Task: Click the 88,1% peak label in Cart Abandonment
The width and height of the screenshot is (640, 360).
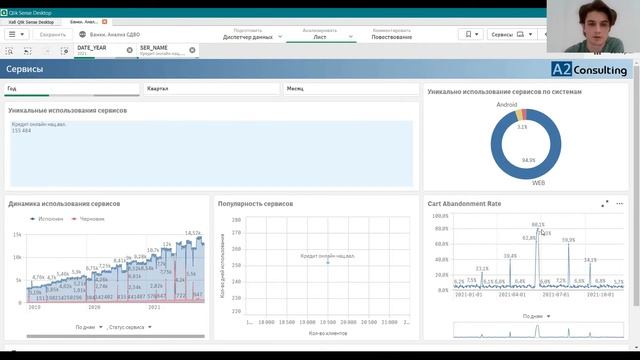Action: pyautogui.click(x=538, y=224)
